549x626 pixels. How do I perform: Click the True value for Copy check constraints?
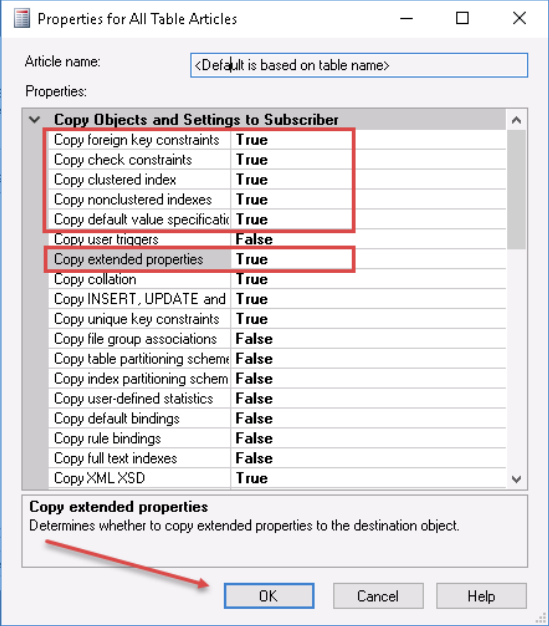tap(252, 160)
